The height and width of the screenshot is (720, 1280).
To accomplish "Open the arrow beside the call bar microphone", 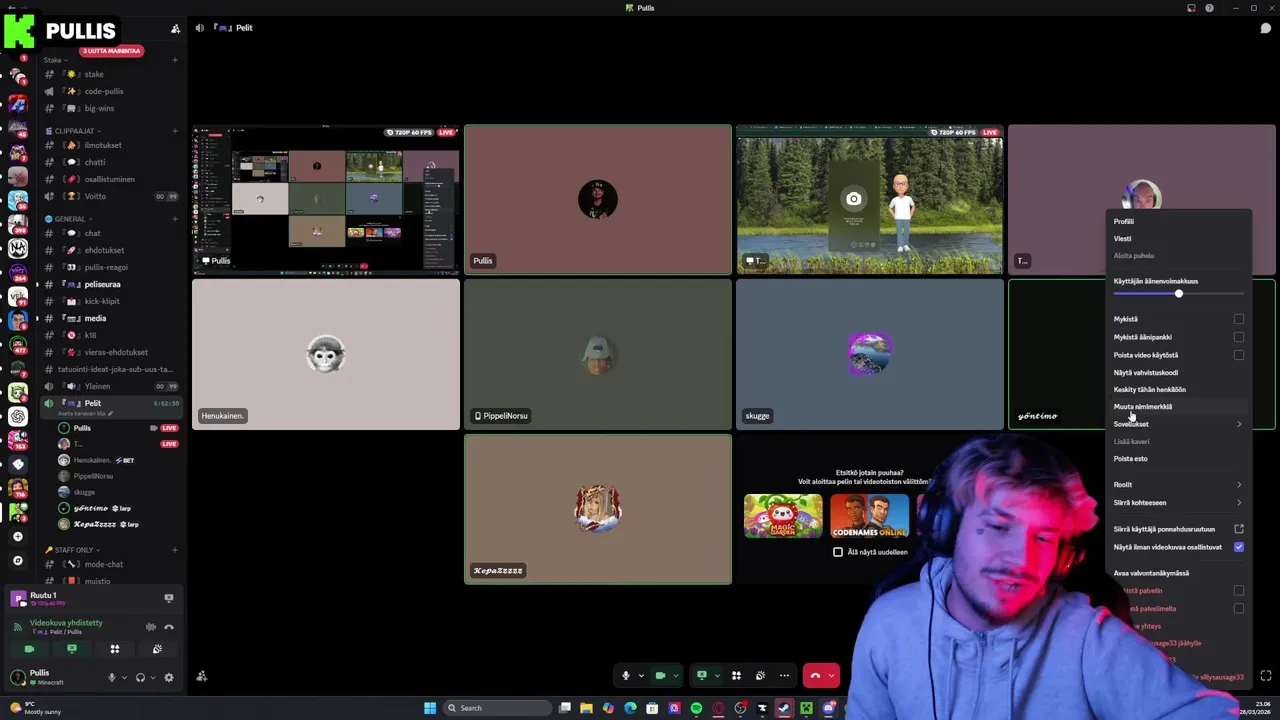I will pos(641,676).
